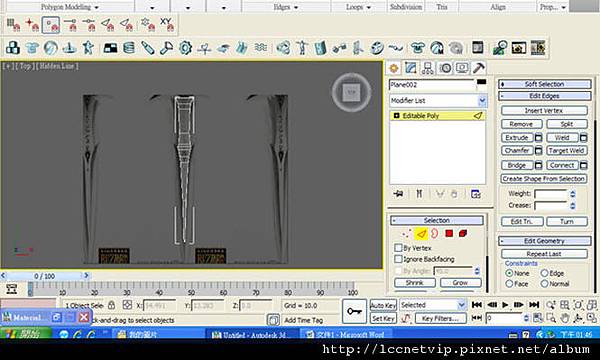The image size is (600, 360).
Task: Open the Modify command panel tab
Action: pos(411,68)
